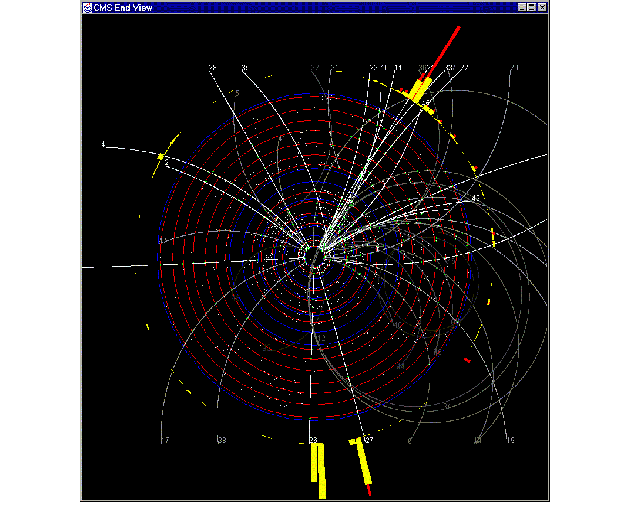Click track label 7 at bottom left
Screen dimensions: 640x512
pyautogui.click(x=166, y=440)
